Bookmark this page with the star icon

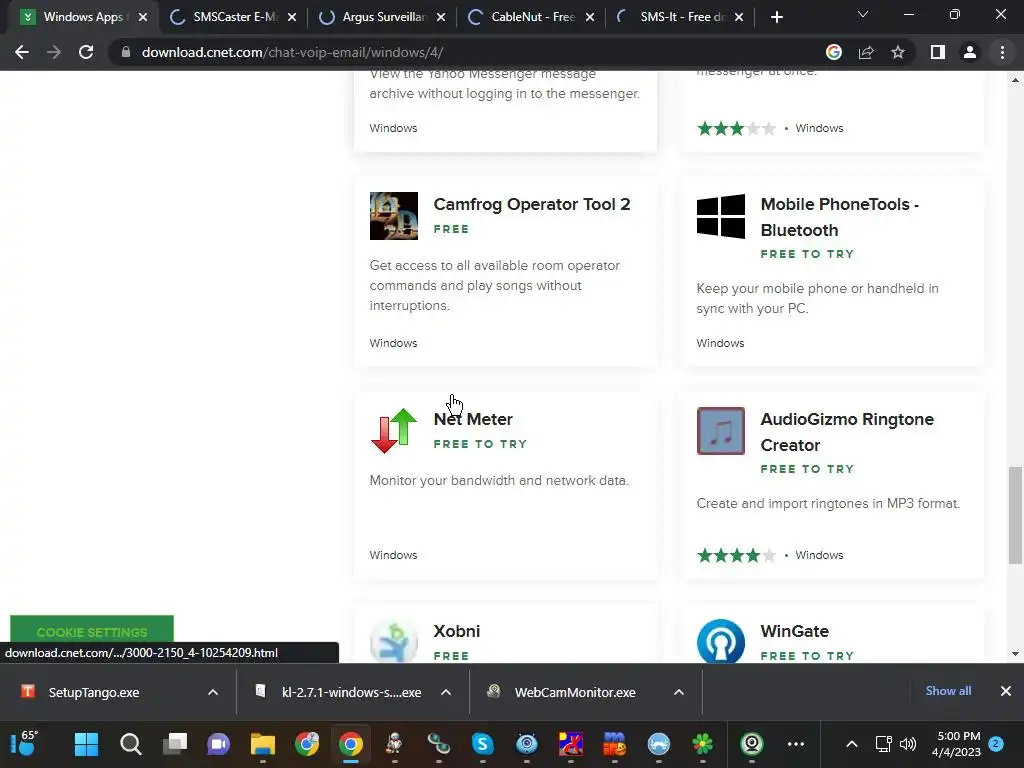click(898, 52)
